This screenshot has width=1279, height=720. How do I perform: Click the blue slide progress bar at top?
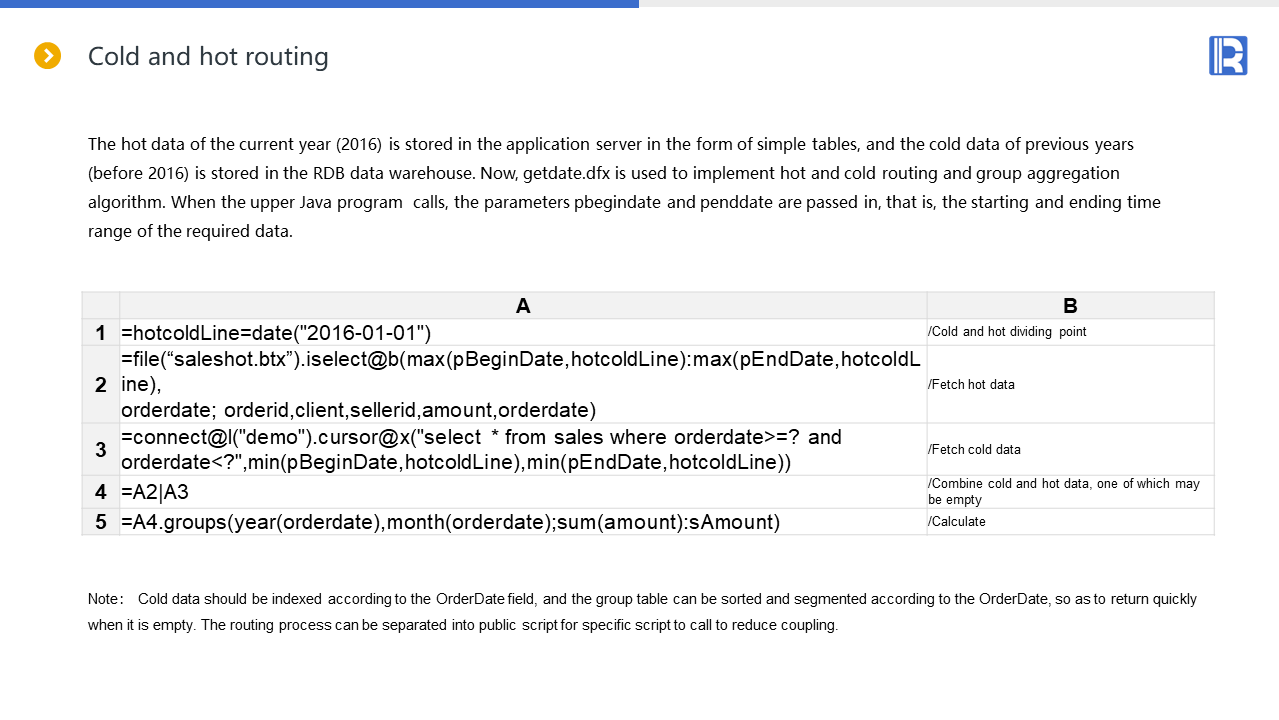[319, 4]
